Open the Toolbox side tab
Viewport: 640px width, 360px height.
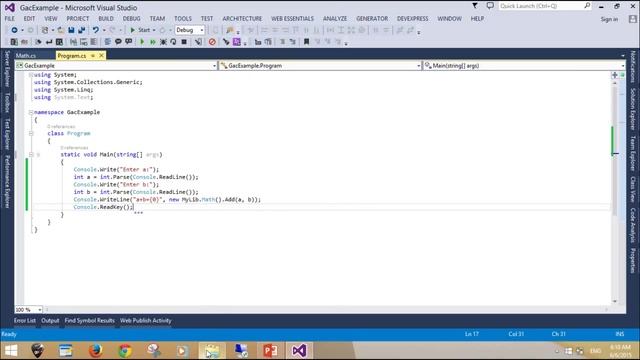(x=7, y=102)
